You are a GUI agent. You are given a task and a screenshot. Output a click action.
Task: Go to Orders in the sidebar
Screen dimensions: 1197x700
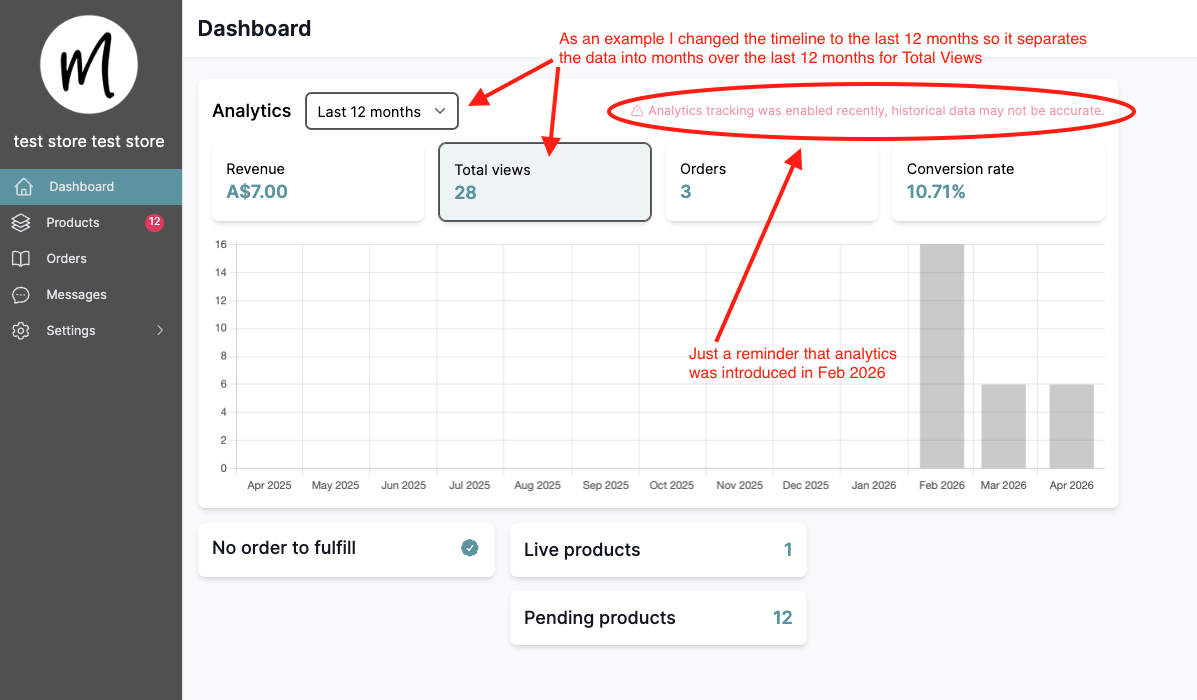click(x=66, y=259)
